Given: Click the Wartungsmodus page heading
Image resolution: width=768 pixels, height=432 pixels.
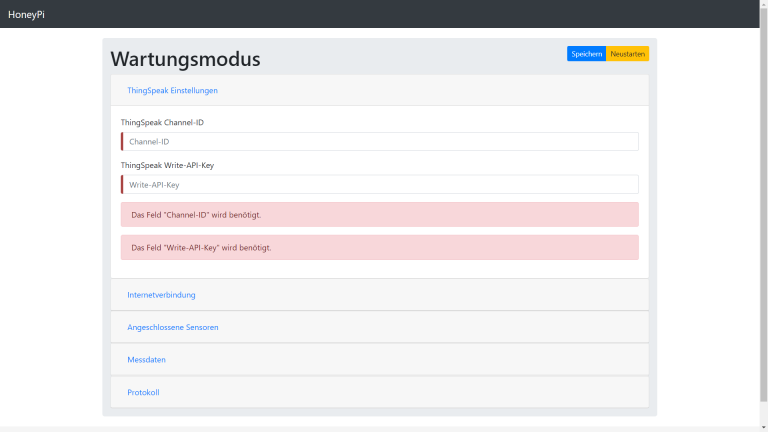Looking at the screenshot, I should [185, 59].
